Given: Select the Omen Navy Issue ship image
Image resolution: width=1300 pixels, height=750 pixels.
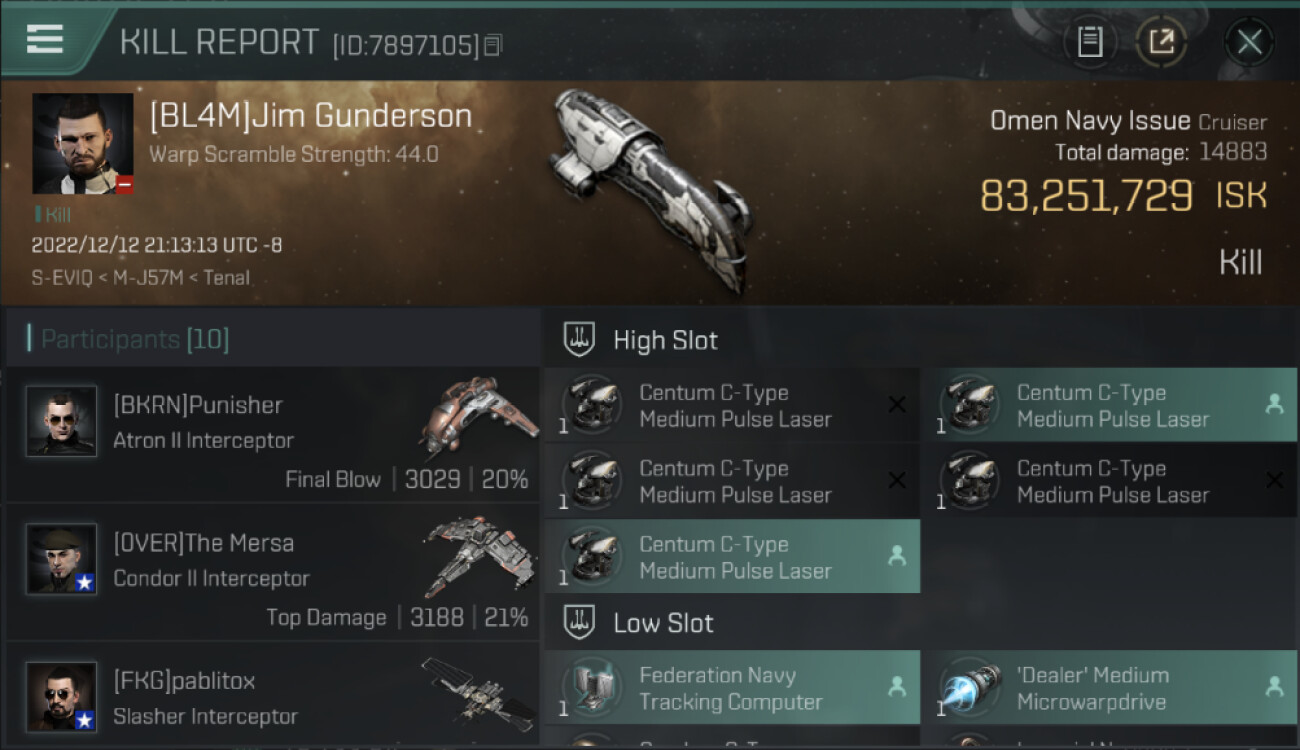Looking at the screenshot, I should (652, 188).
